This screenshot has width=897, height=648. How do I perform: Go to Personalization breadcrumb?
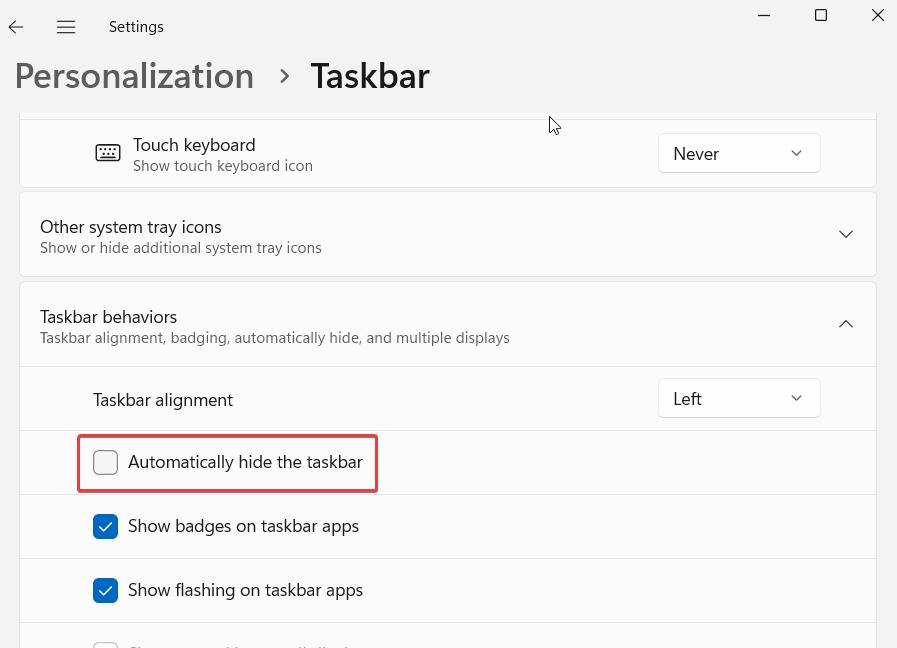[x=134, y=76]
